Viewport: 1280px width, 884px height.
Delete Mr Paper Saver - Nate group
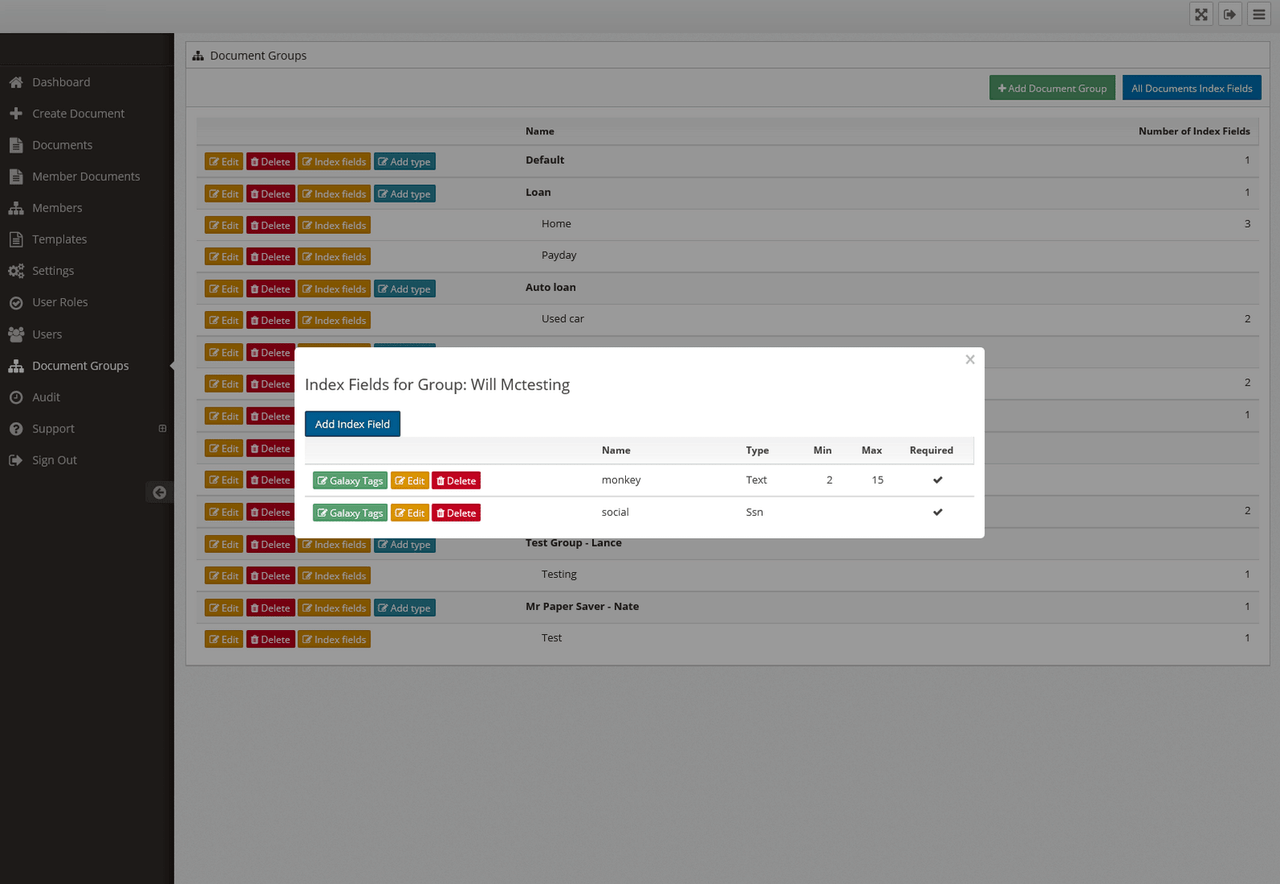point(270,608)
